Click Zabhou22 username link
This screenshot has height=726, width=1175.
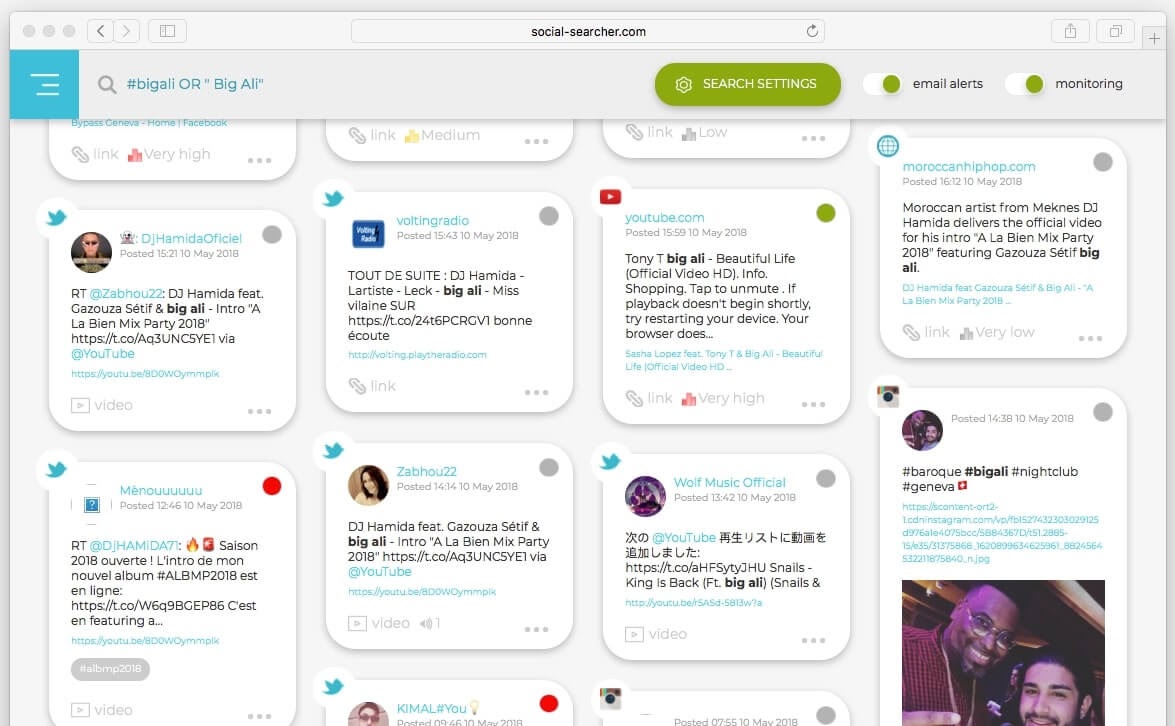[x=426, y=471]
